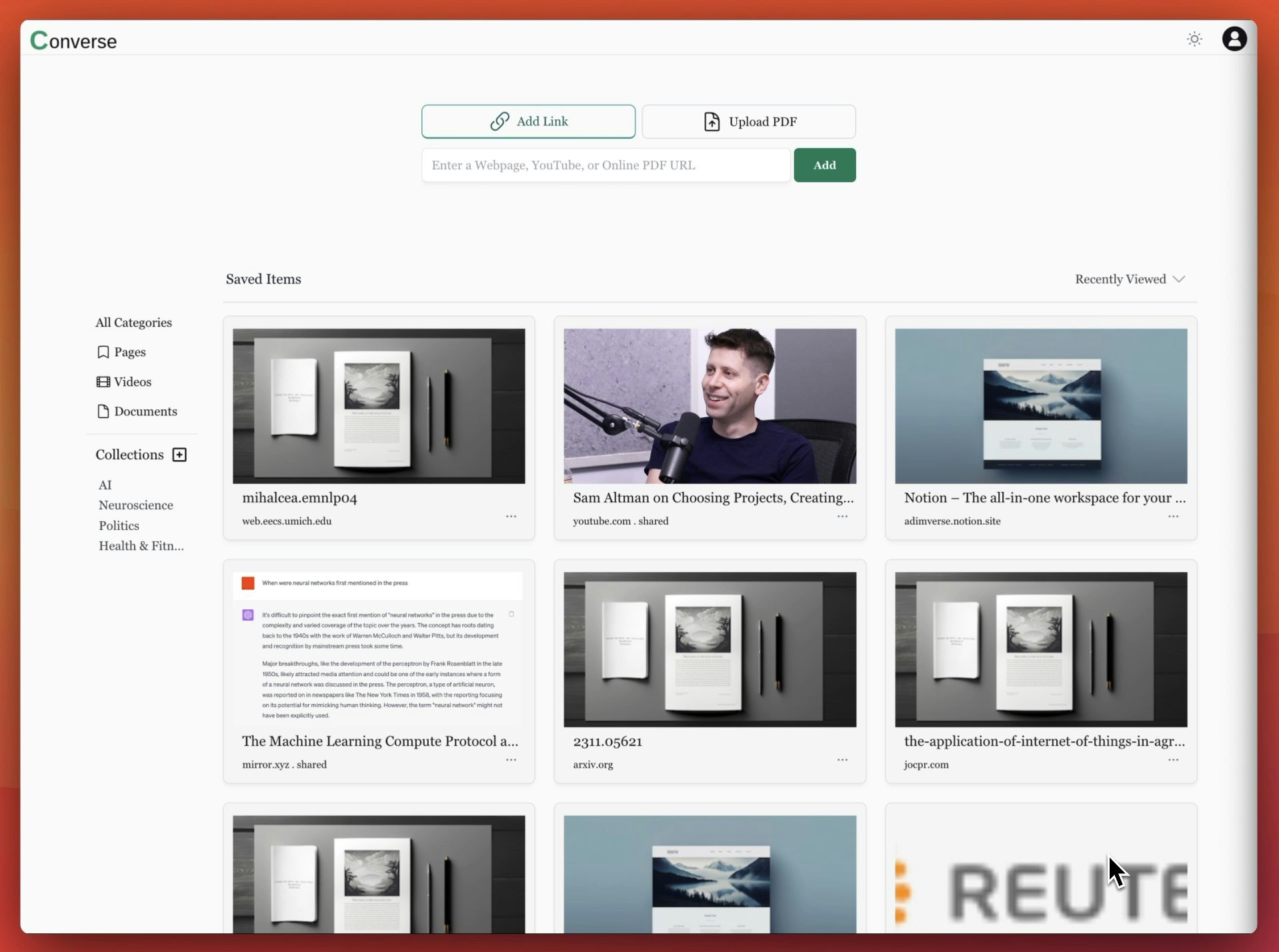
Task: Click the green Add button
Action: coord(825,165)
